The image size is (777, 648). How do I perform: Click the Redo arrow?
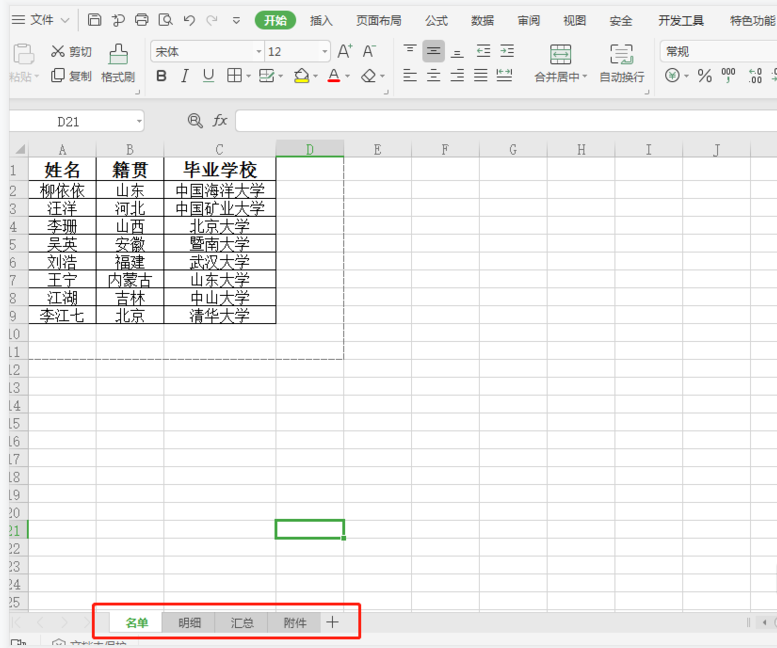click(x=212, y=20)
